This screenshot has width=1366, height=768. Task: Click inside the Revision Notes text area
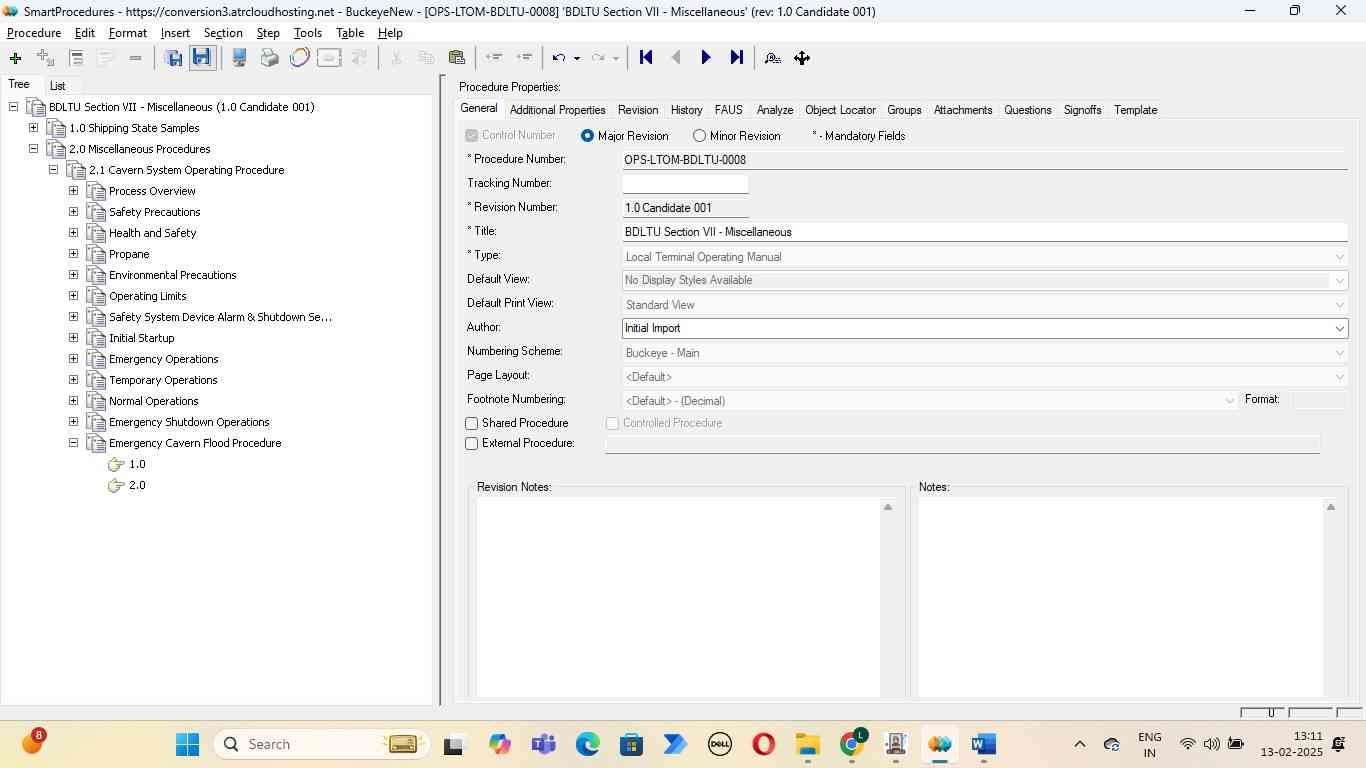(x=678, y=597)
